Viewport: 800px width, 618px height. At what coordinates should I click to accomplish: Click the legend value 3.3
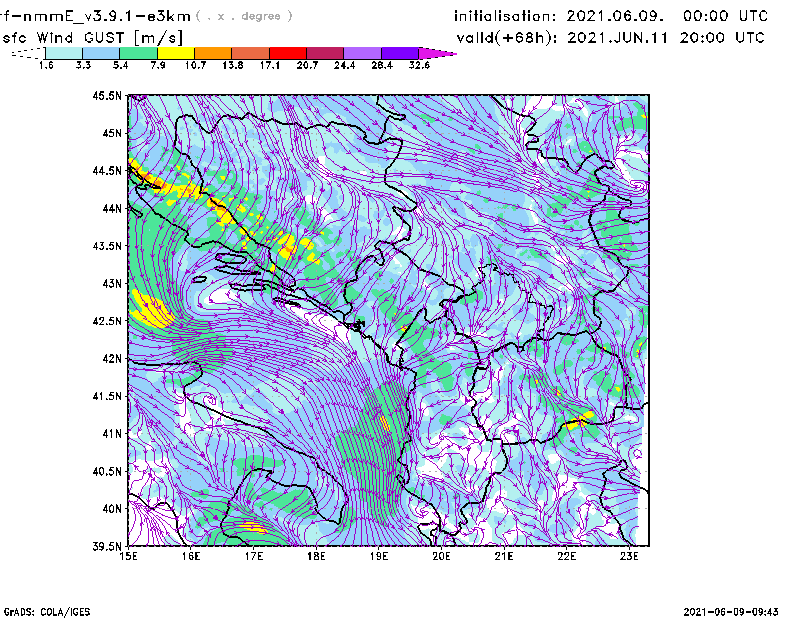83,65
